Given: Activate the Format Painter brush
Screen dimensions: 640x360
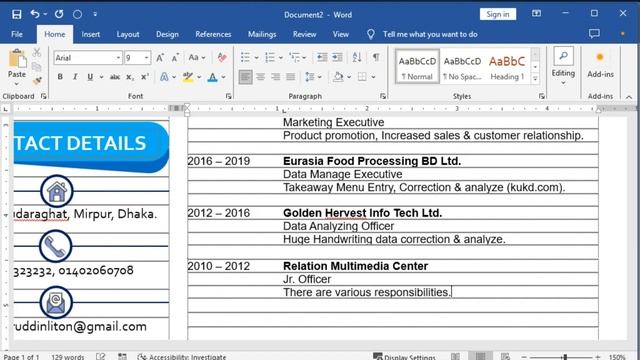Looking at the screenshot, I should pyautogui.click(x=37, y=81).
